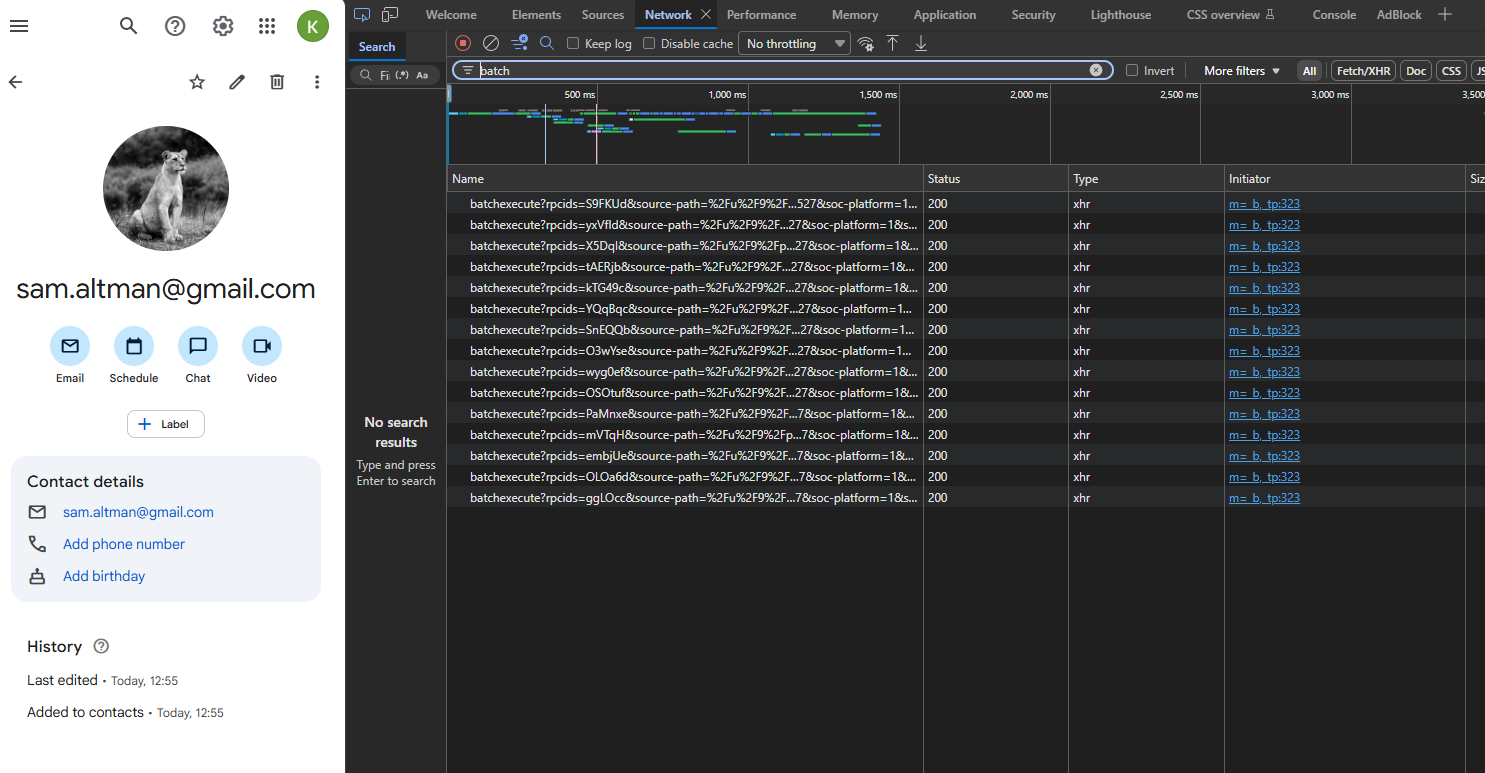Click the Label button
The width and height of the screenshot is (1485, 773).
166,424
